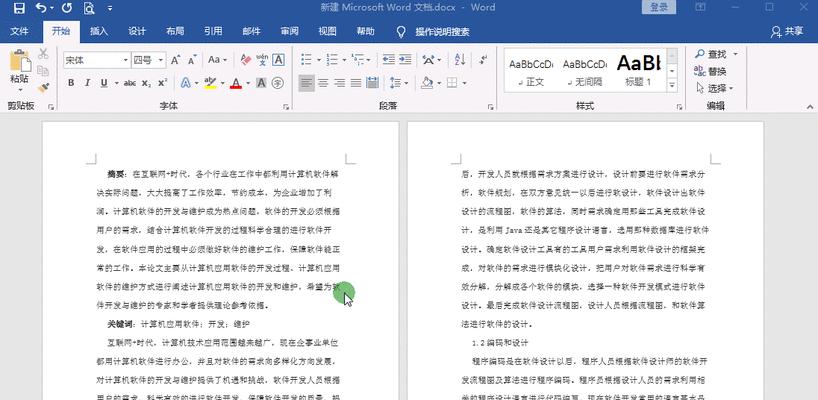
Task: Switch to the 插入 tab
Action: click(x=99, y=31)
